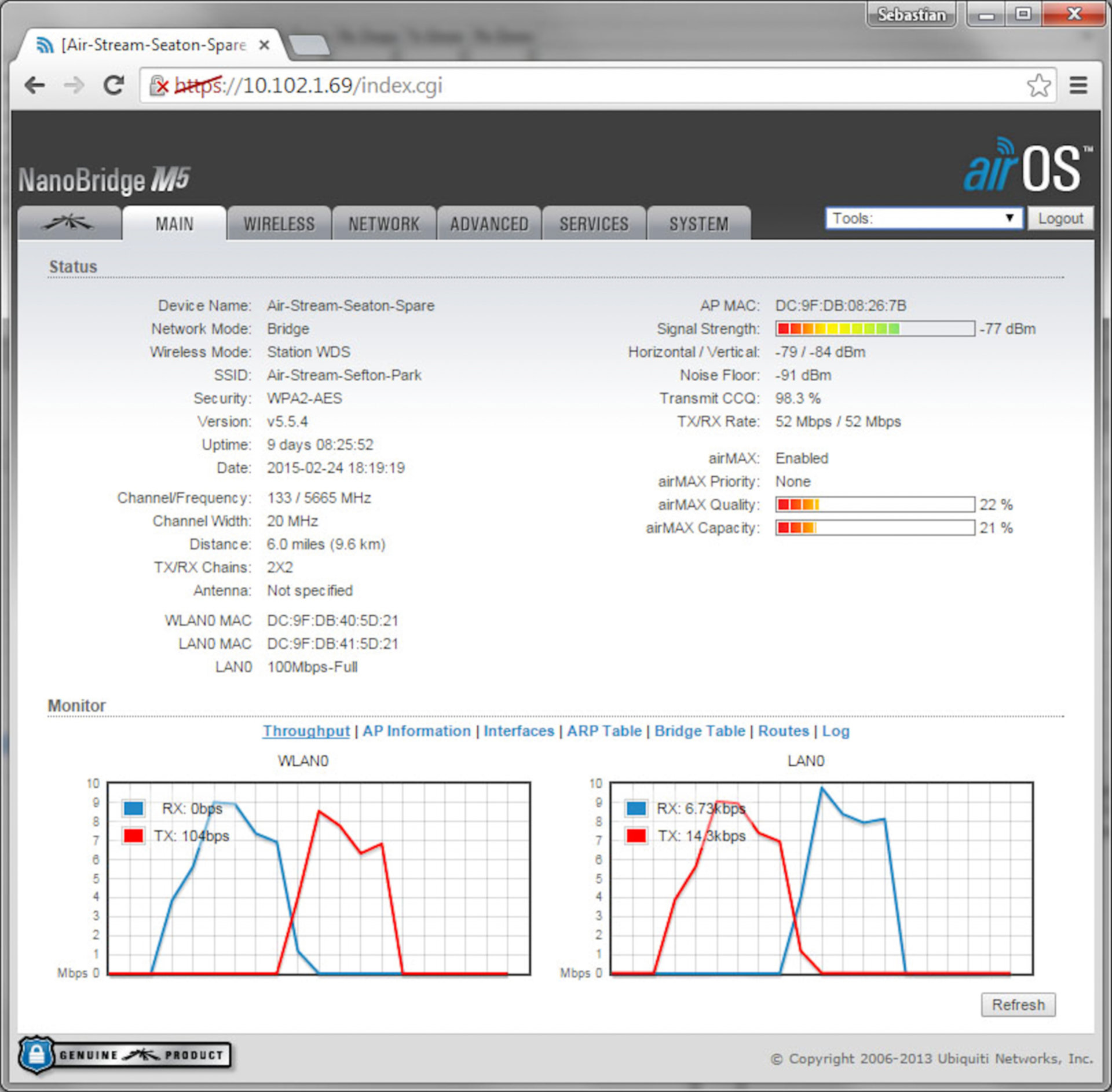Click the Sebastian profile button
The height and width of the screenshot is (1092, 1112).
[x=912, y=14]
